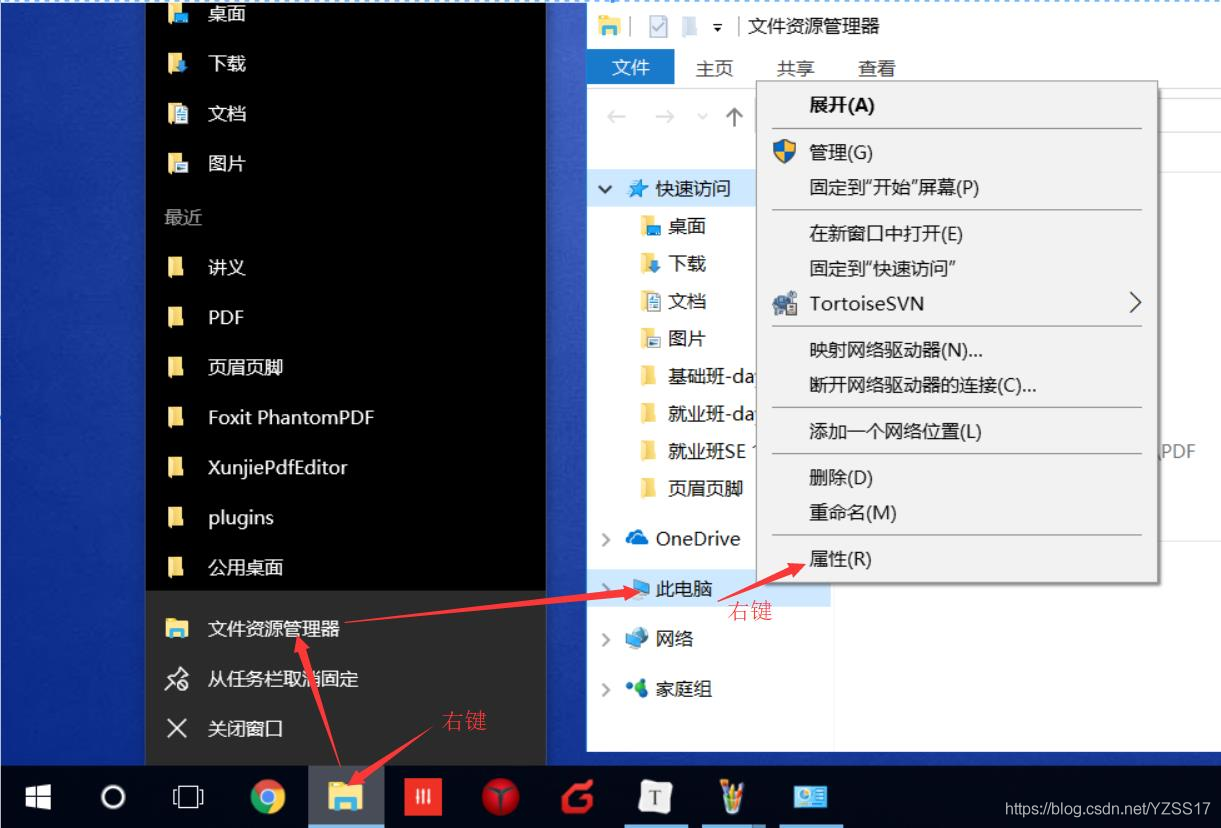Open the Windows Start button
This screenshot has width=1221, height=828.
[x=38, y=797]
